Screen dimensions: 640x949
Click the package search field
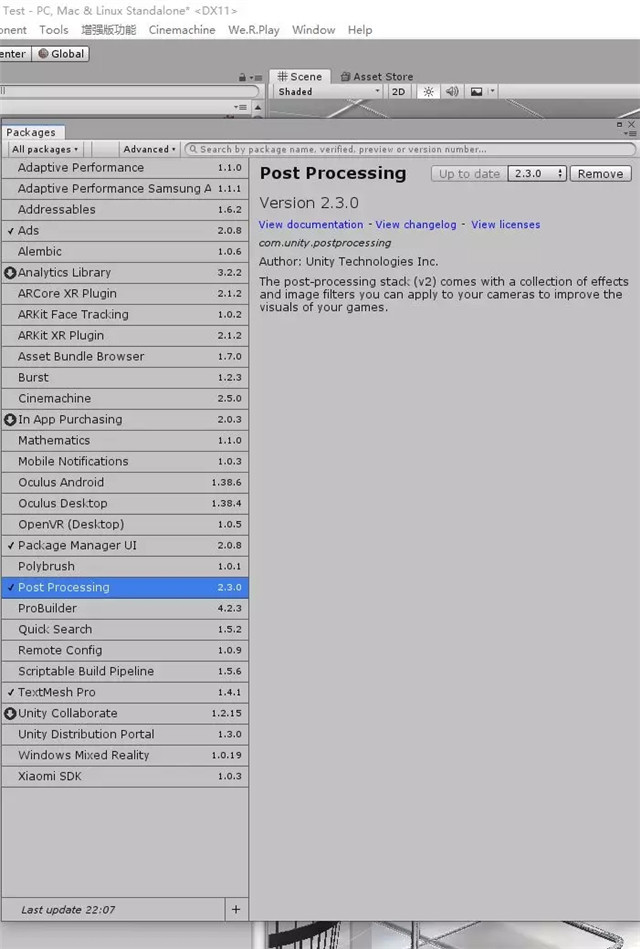[x=410, y=149]
